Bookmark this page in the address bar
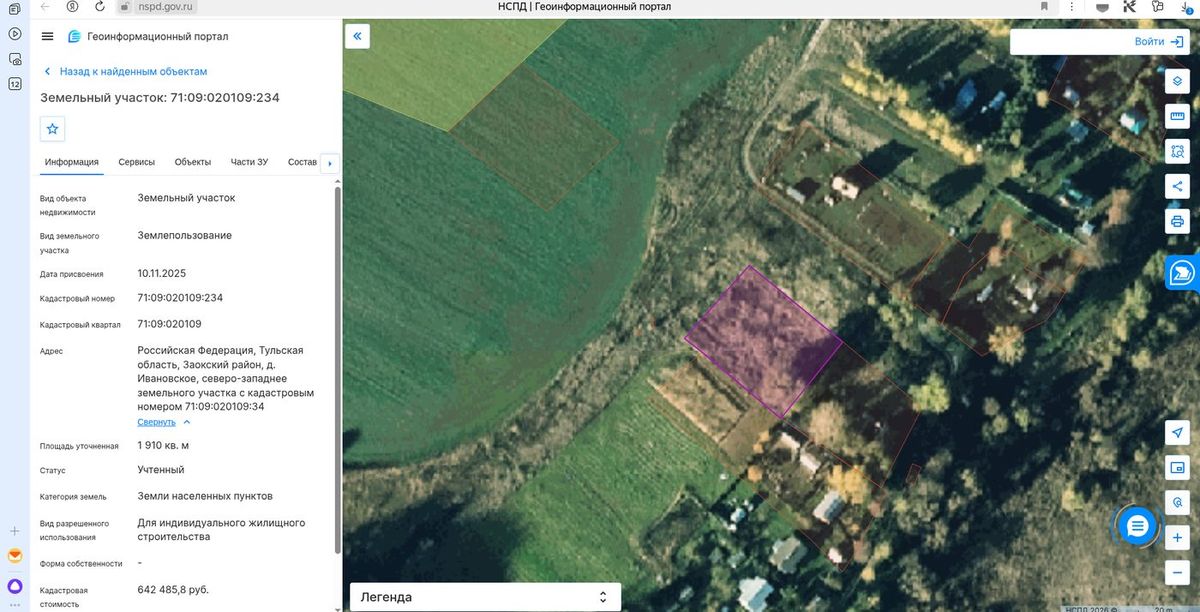The width and height of the screenshot is (1200, 612). tap(1045, 6)
